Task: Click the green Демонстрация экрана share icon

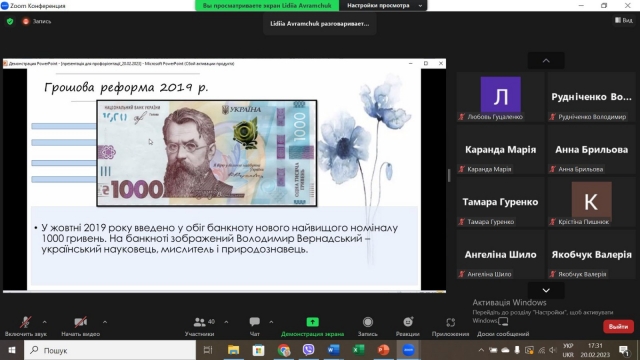Action: point(312,322)
